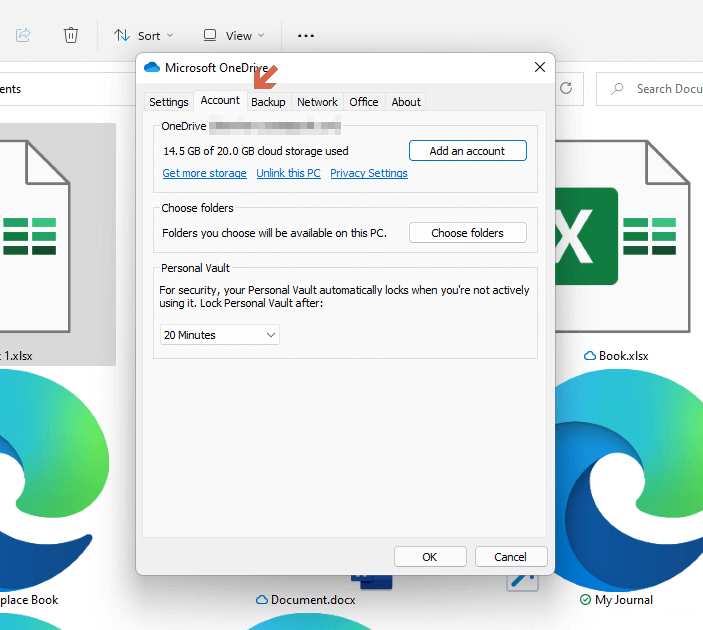
Task: Click the green synced checkmark beside My Journal
Action: click(585, 600)
